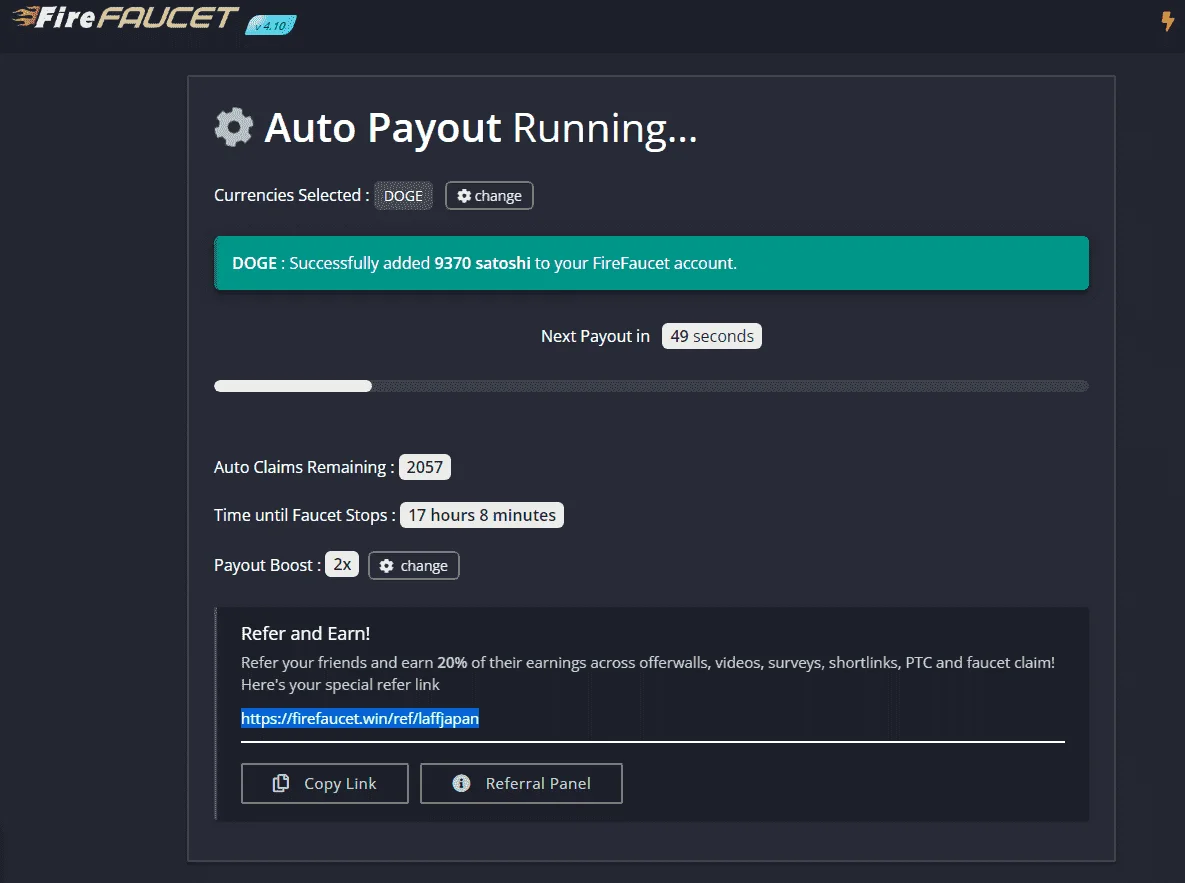Click the Next Payout in label

(596, 336)
